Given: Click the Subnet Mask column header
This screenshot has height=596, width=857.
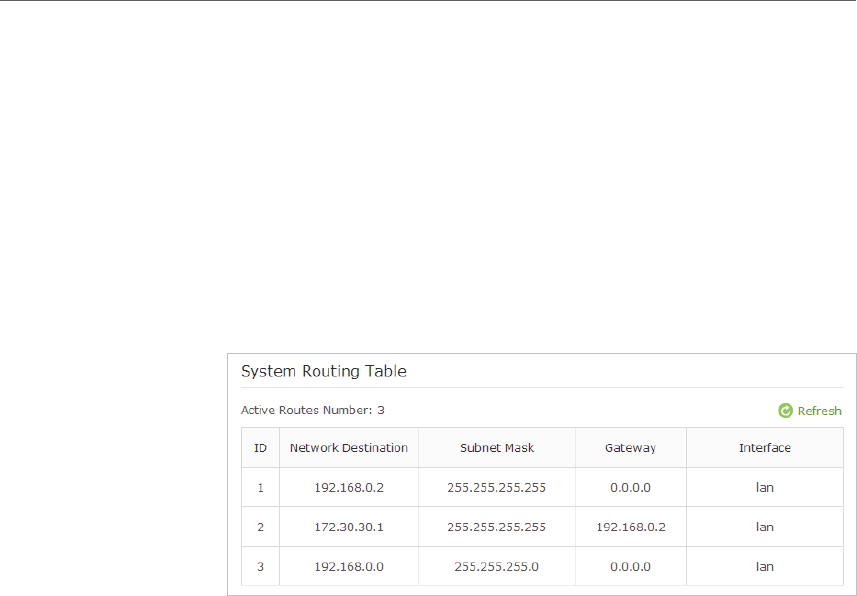Looking at the screenshot, I should (x=497, y=448).
